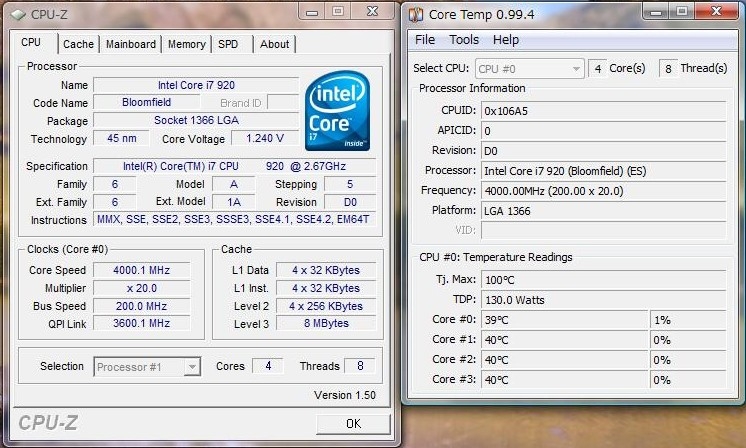
Task: Open the Memory tab
Action: pos(186,44)
